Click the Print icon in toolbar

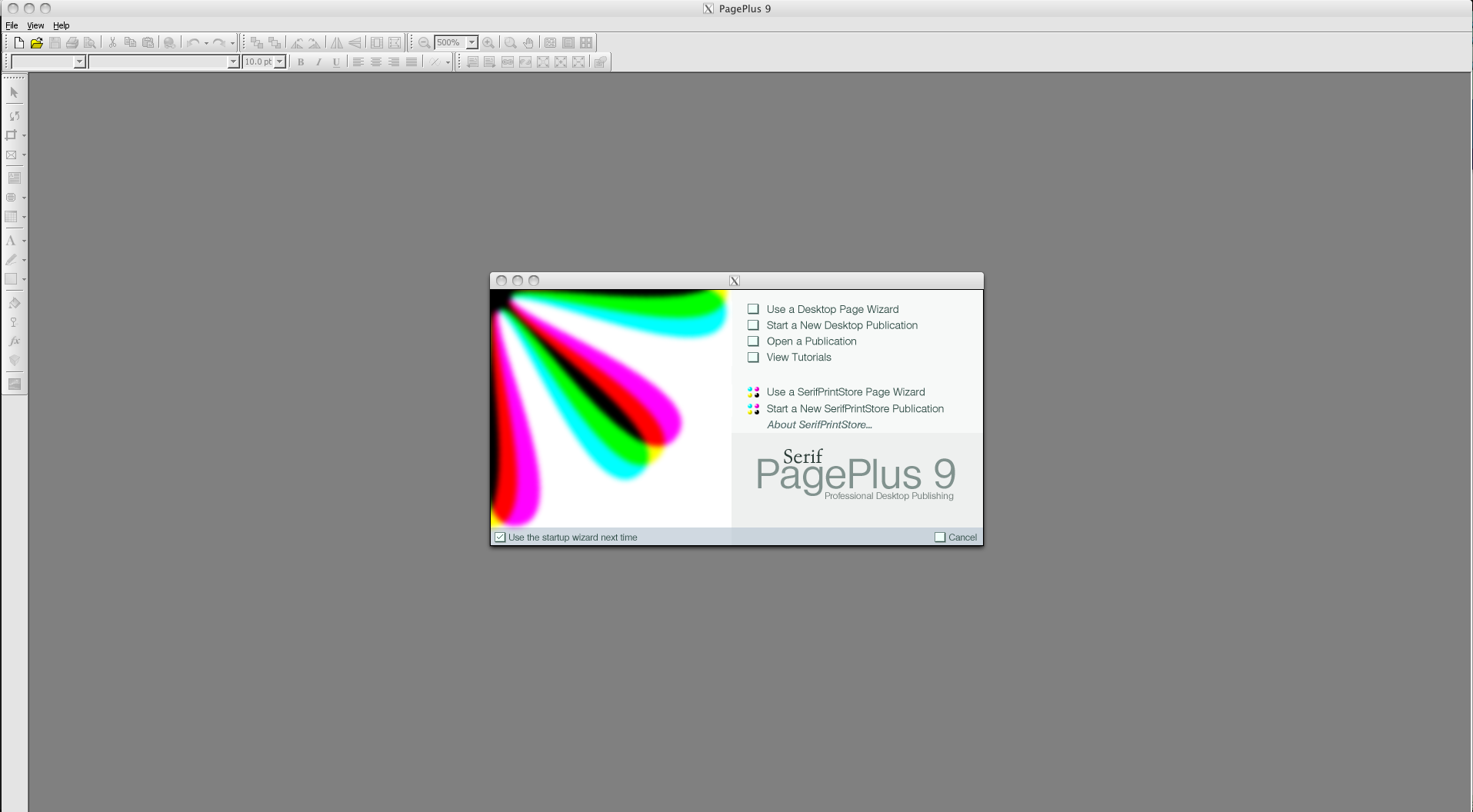[72, 43]
